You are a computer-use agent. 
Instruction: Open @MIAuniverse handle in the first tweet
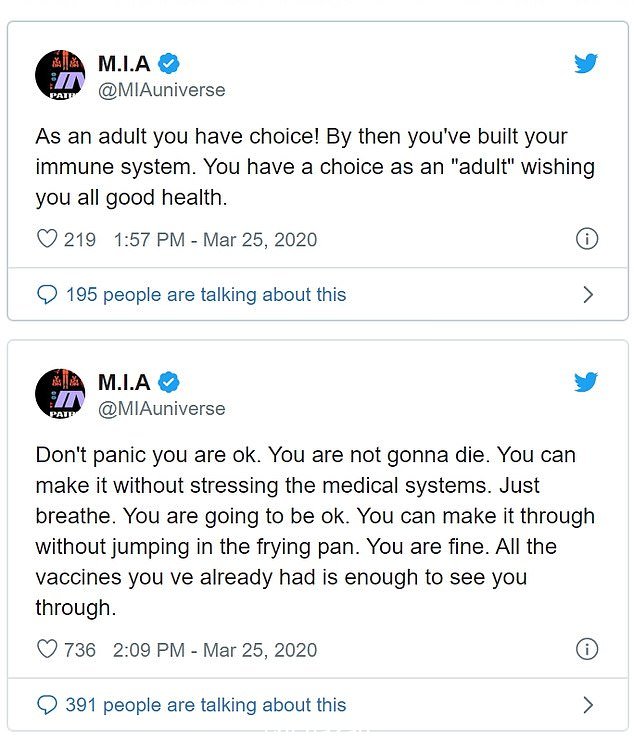coord(161,90)
